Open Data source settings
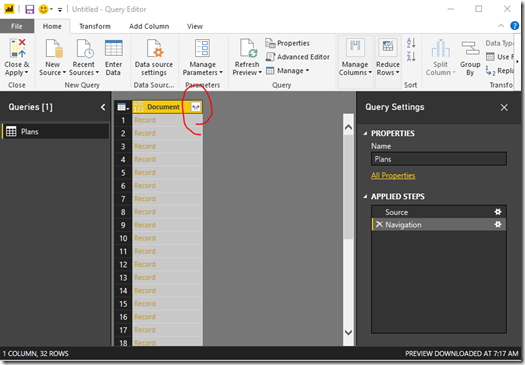Screen dimensions: 525x365 click(x=154, y=57)
